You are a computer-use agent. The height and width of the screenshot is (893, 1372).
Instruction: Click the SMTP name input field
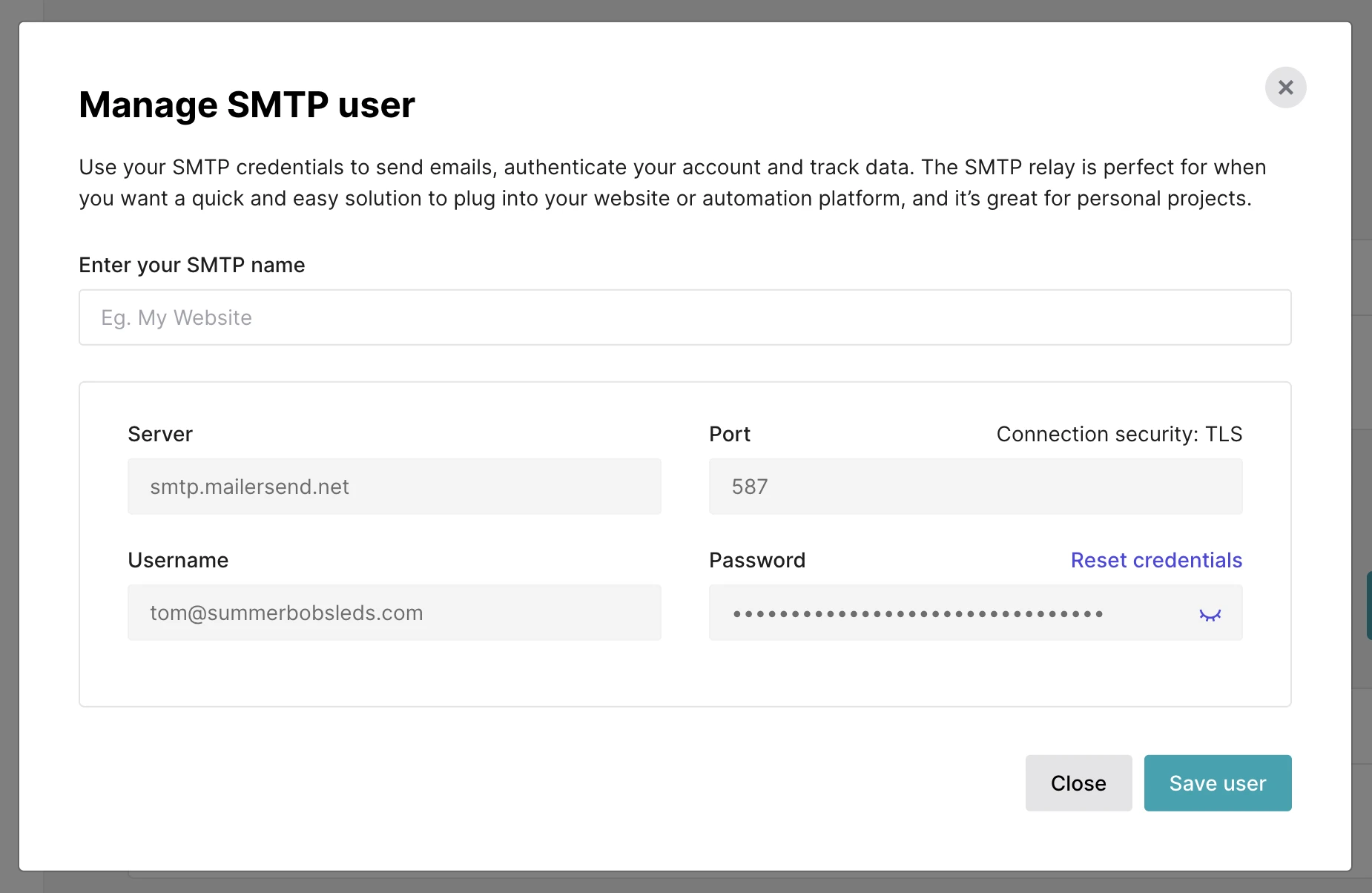tap(685, 317)
